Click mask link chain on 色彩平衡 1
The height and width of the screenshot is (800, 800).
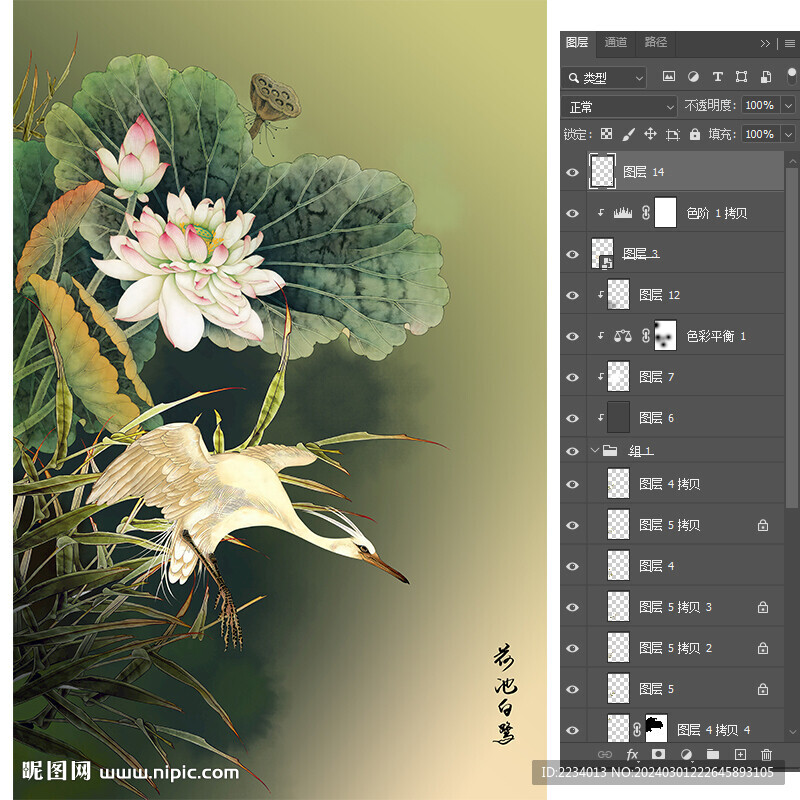point(645,336)
